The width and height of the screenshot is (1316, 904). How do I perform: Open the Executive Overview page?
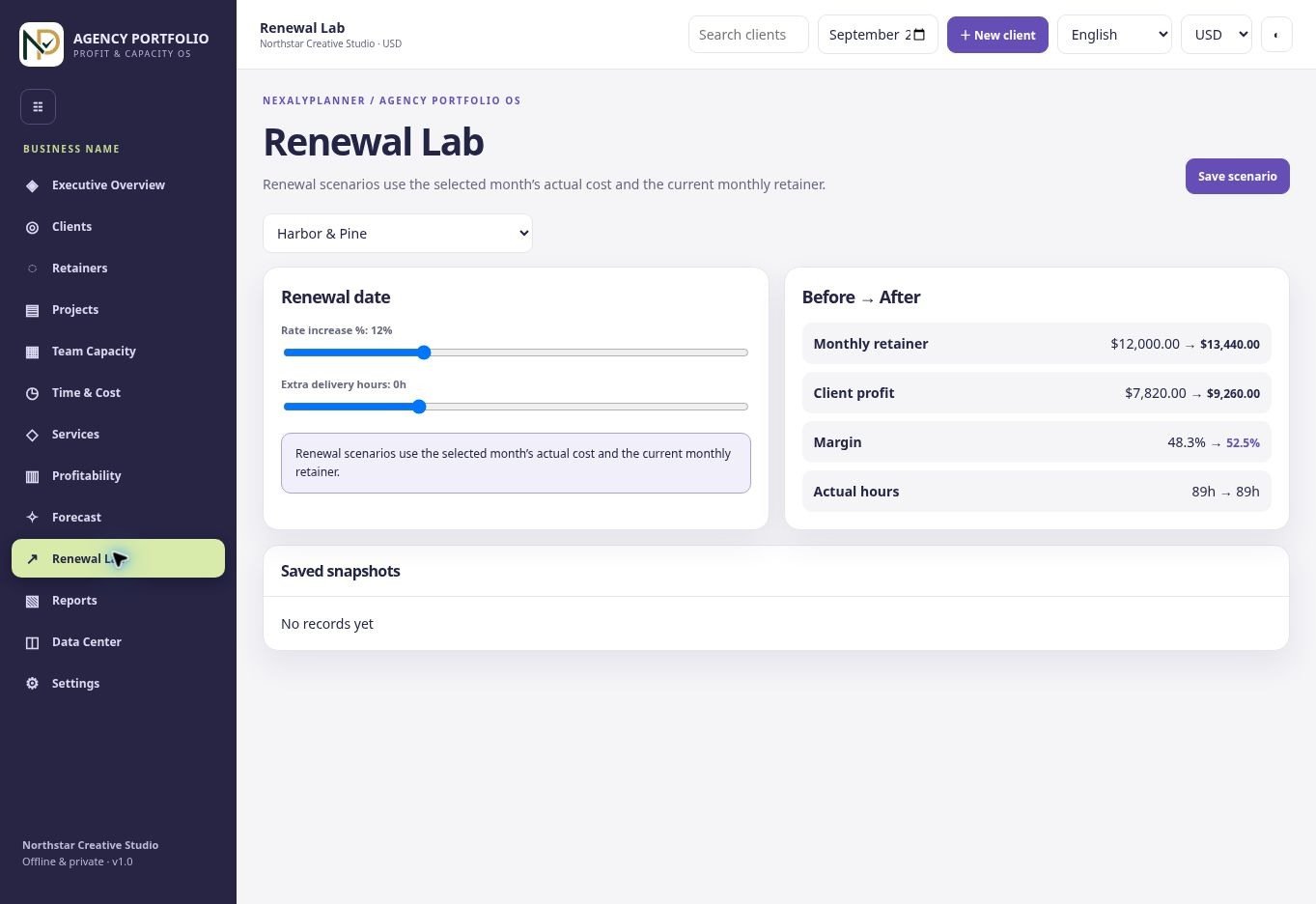[118, 185]
